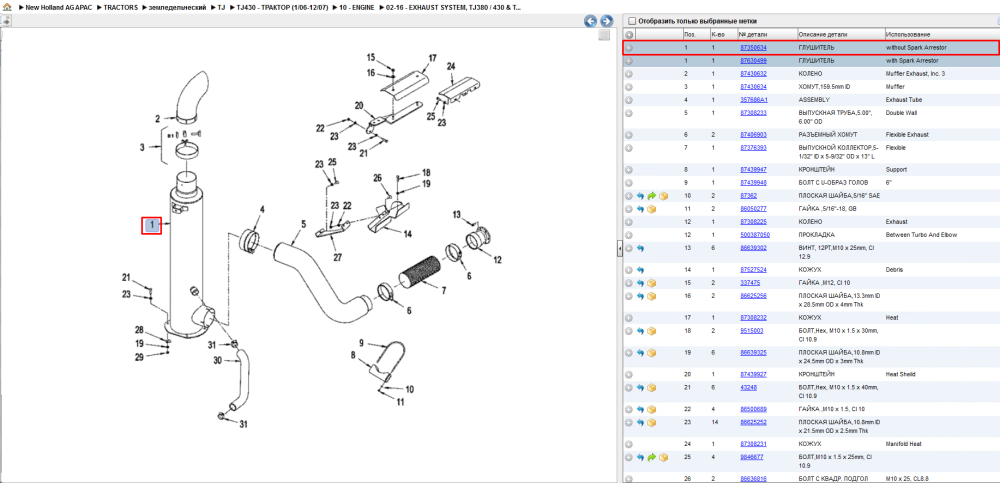Select callout 1 on the muffler diagram

[x=152, y=225]
